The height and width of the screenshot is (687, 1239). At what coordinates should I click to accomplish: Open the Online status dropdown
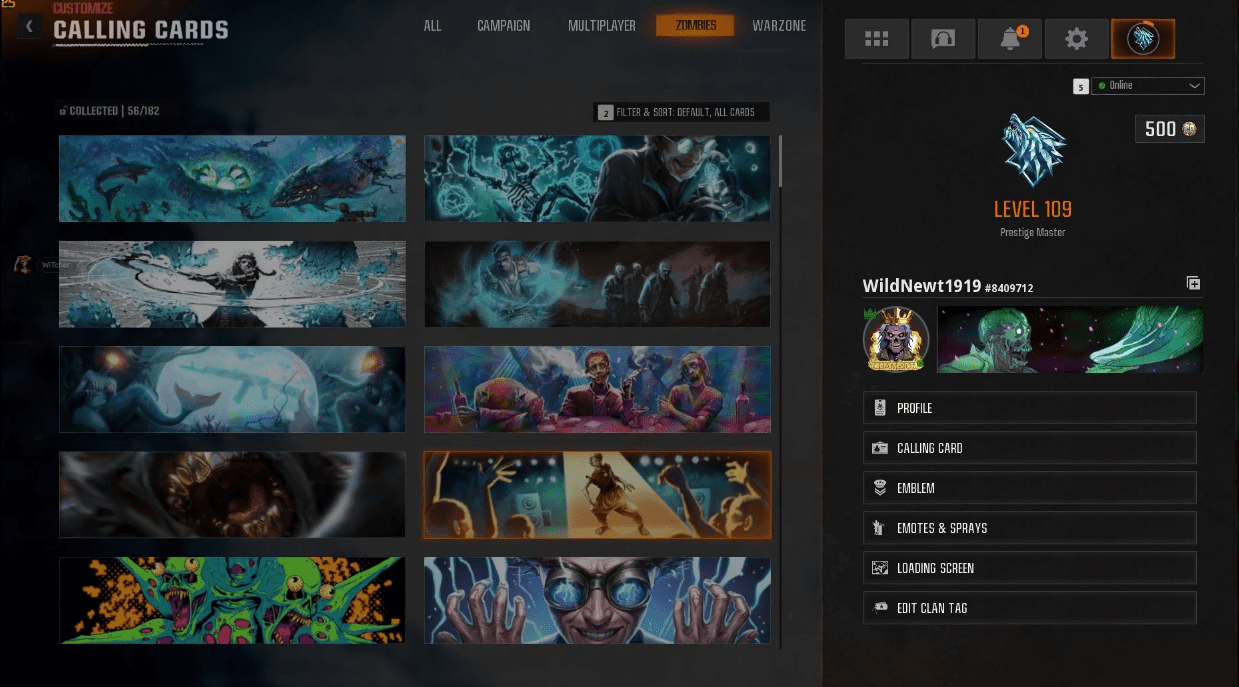coord(1148,86)
